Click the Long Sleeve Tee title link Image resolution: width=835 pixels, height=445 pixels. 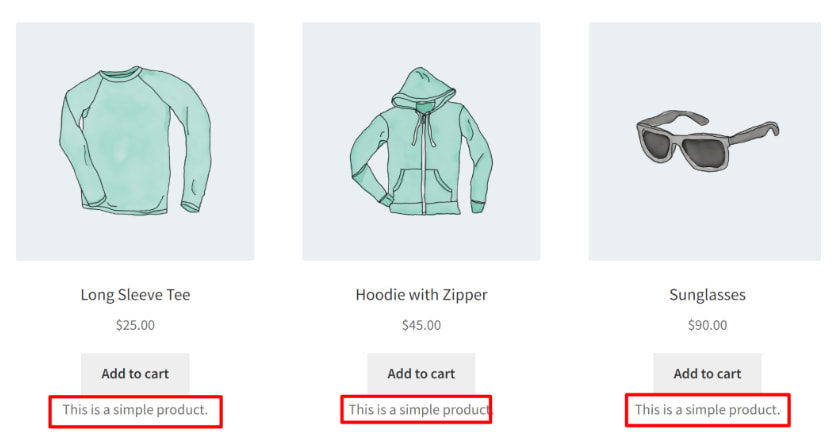click(x=135, y=294)
